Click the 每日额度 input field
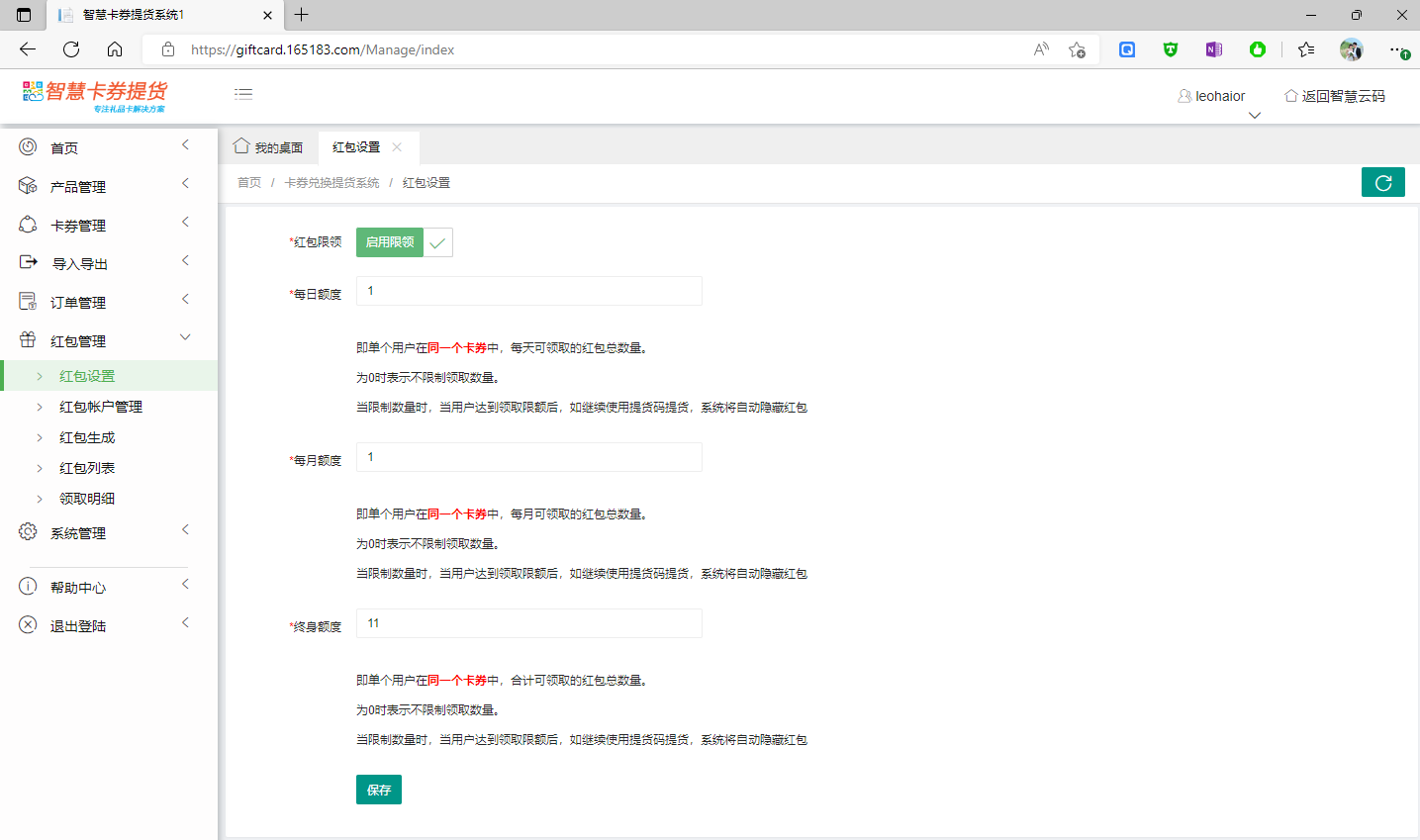1420x840 pixels. 528,291
